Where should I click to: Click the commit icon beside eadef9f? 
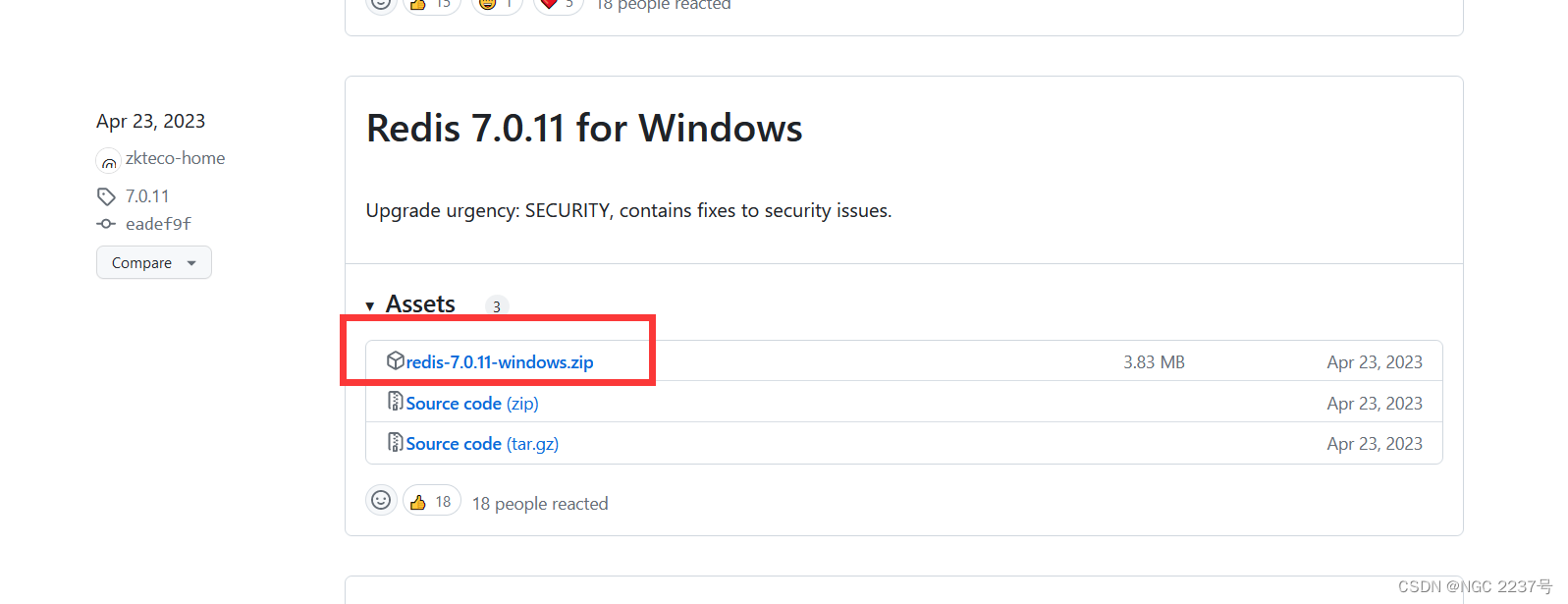106,224
